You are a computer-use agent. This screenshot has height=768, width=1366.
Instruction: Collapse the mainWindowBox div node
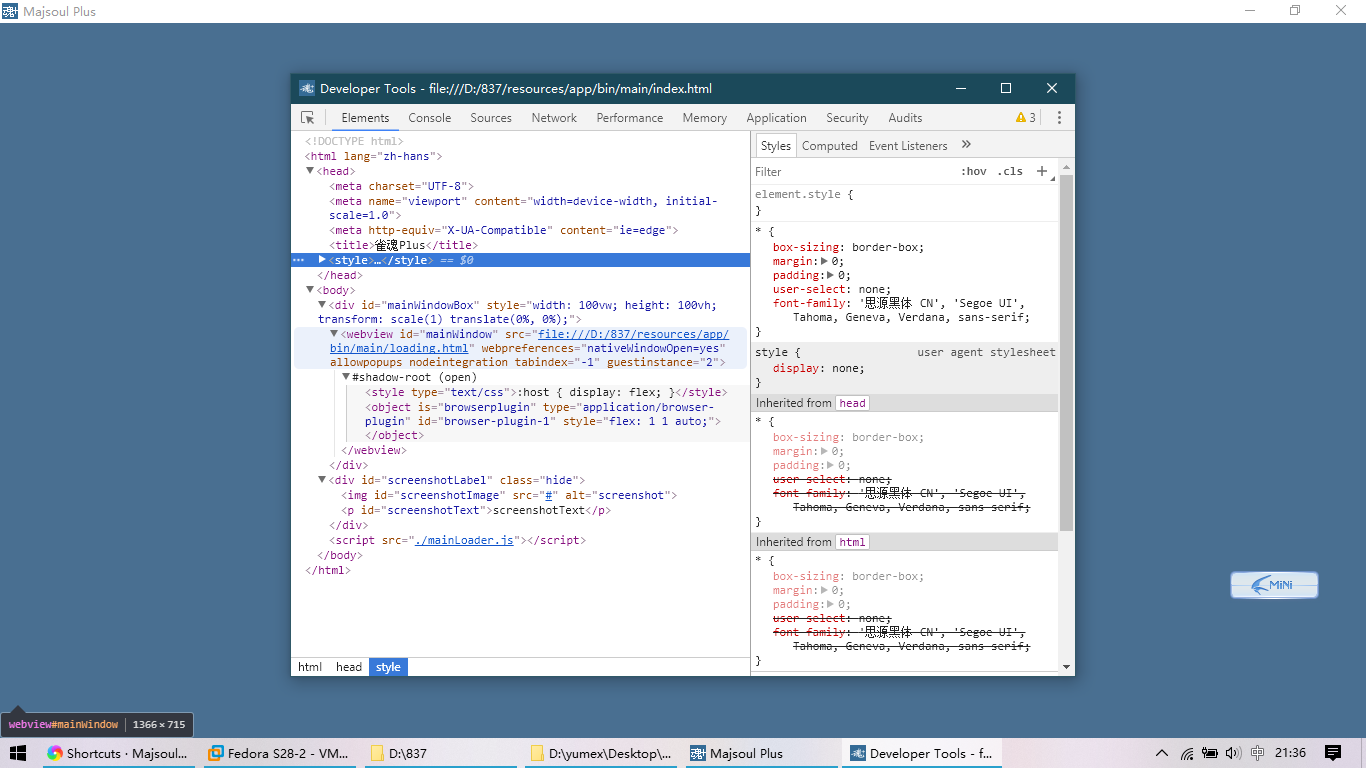(x=322, y=305)
